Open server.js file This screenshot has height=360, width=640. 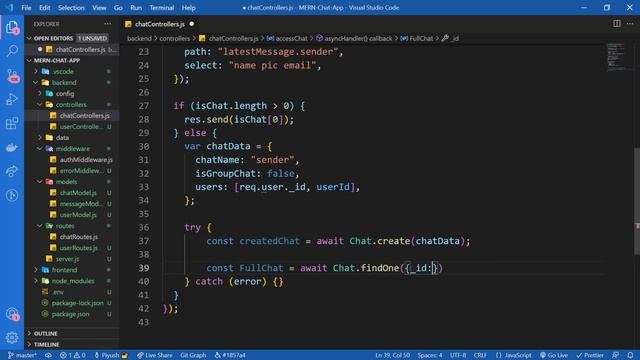71,259
